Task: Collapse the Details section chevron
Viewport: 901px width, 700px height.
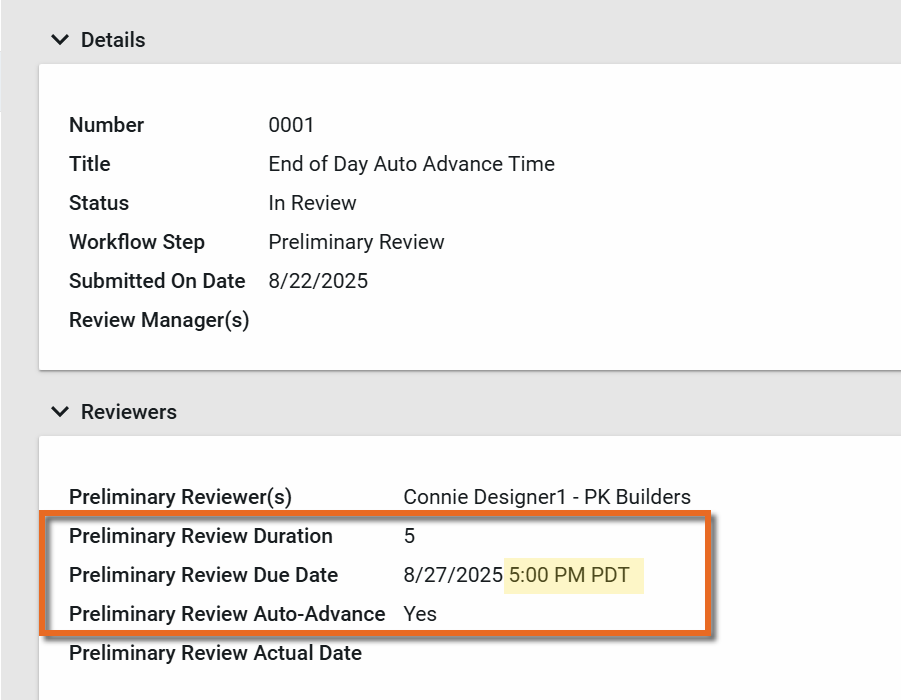Action: click(x=60, y=40)
